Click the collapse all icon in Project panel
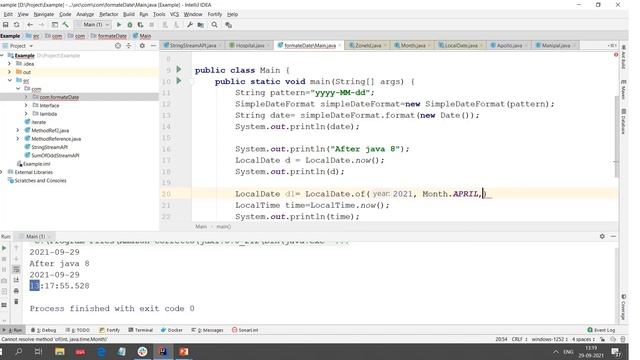The height and width of the screenshot is (360, 640). (x=129, y=46)
